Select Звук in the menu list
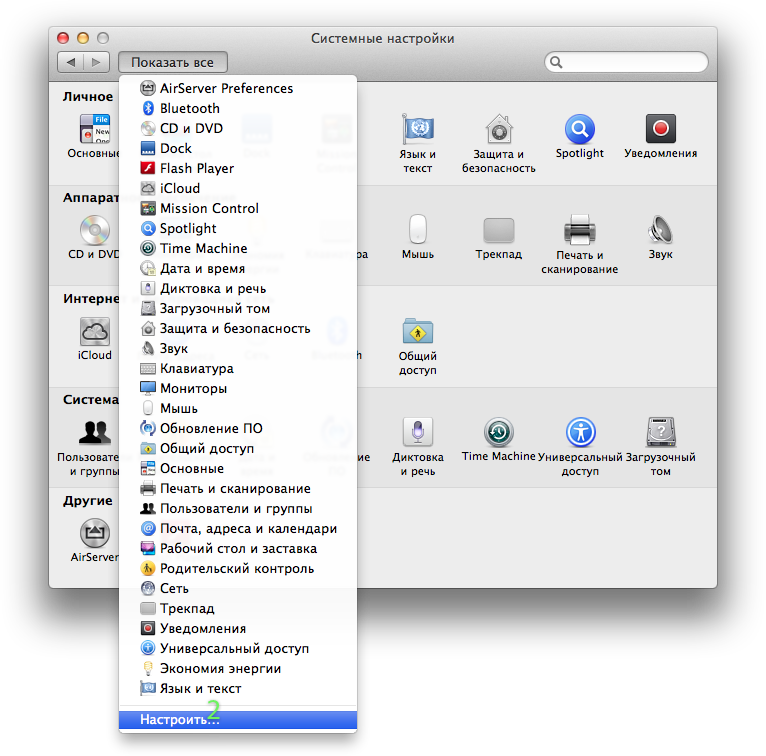Screen dimensions: 766x756 [238, 349]
